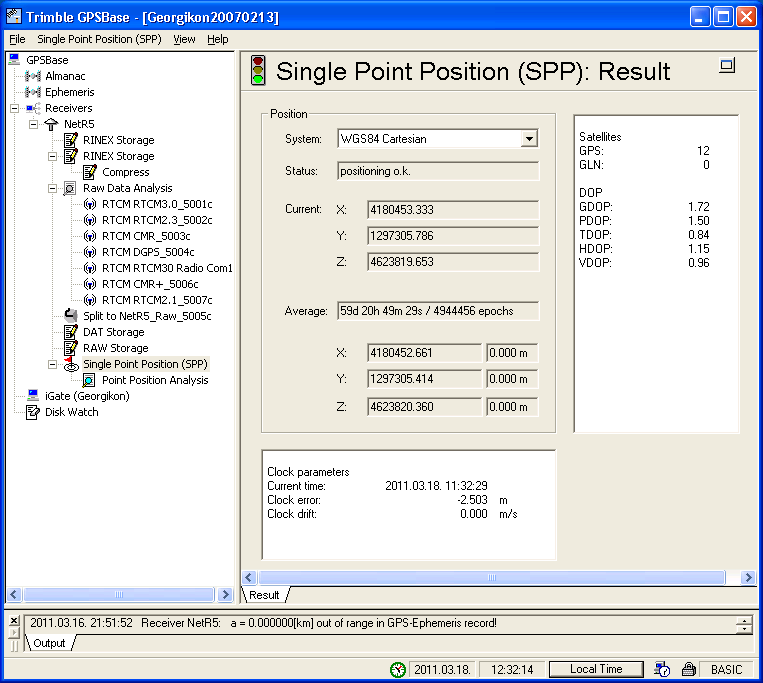Move tree panel horizontal scrollbar left
Viewport: 763px width, 683px height.
(x=14, y=594)
